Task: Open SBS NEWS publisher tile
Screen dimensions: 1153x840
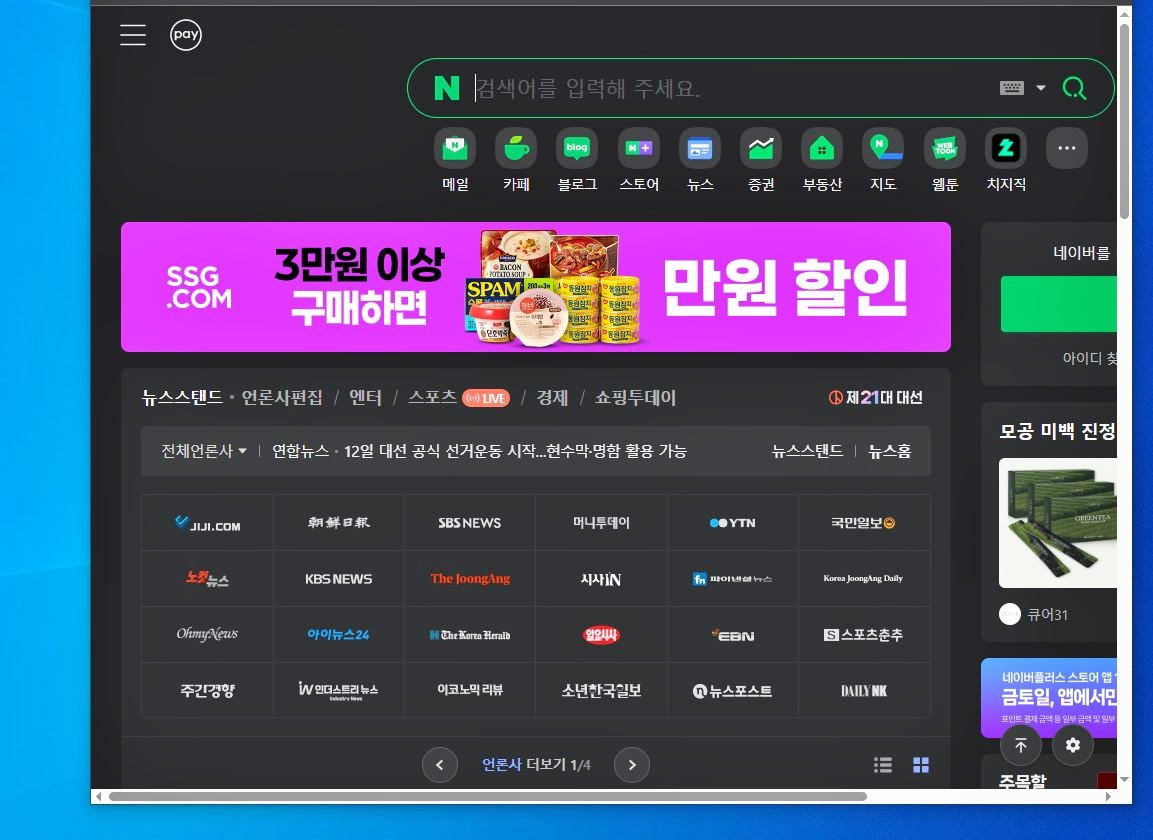Action: [470, 523]
